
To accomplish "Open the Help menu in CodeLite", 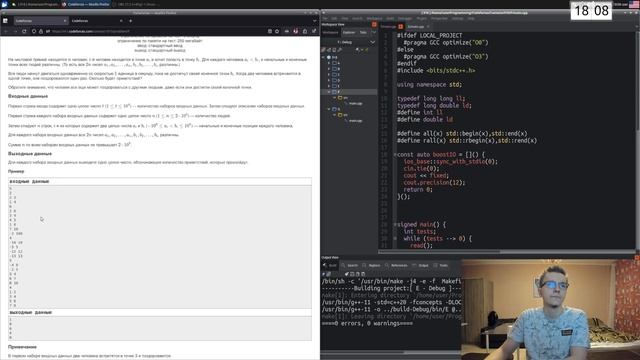I will (x=471, y=18).
